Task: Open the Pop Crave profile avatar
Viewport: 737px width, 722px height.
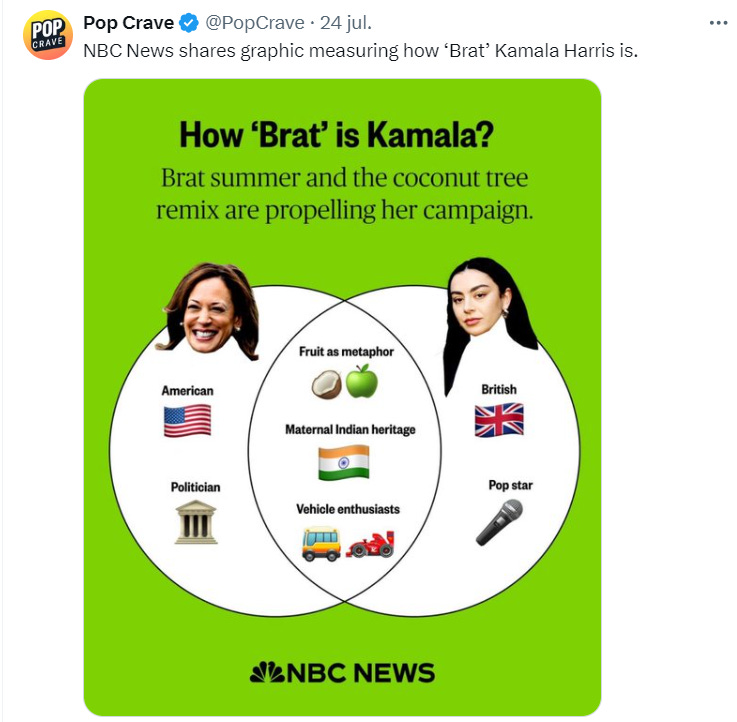Action: coord(47,35)
